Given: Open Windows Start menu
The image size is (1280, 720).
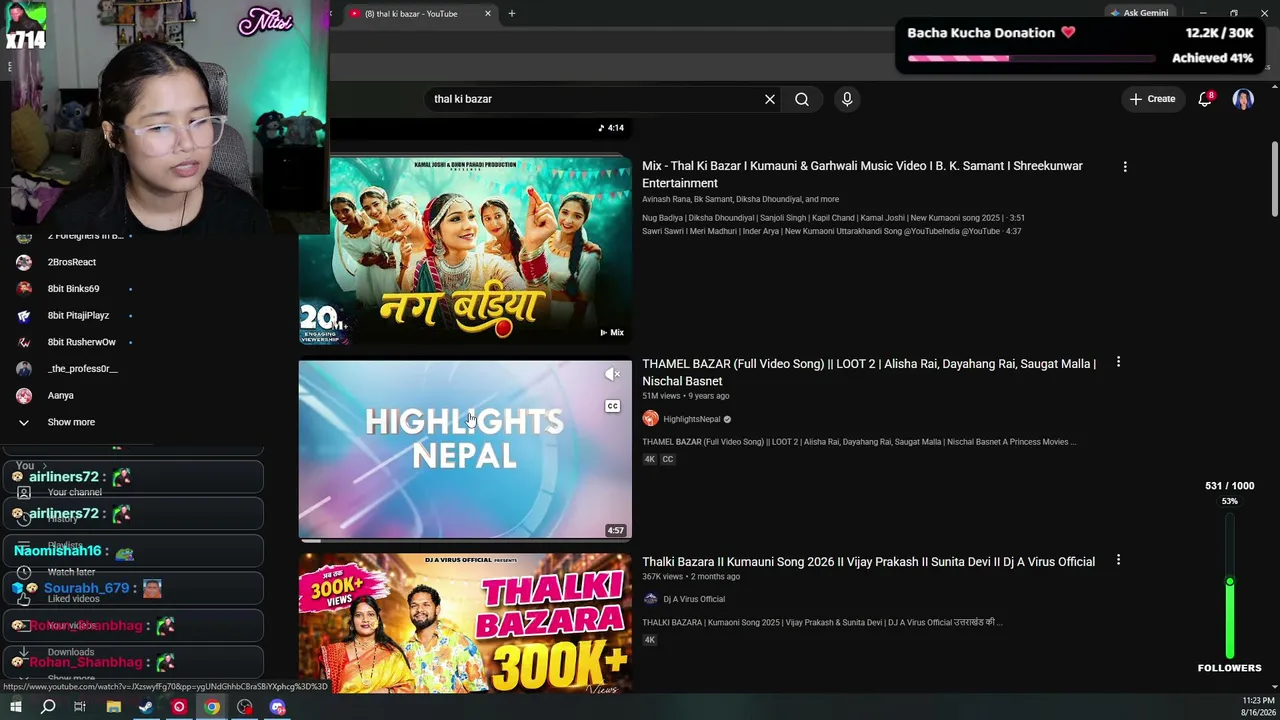Looking at the screenshot, I should tap(15, 707).
